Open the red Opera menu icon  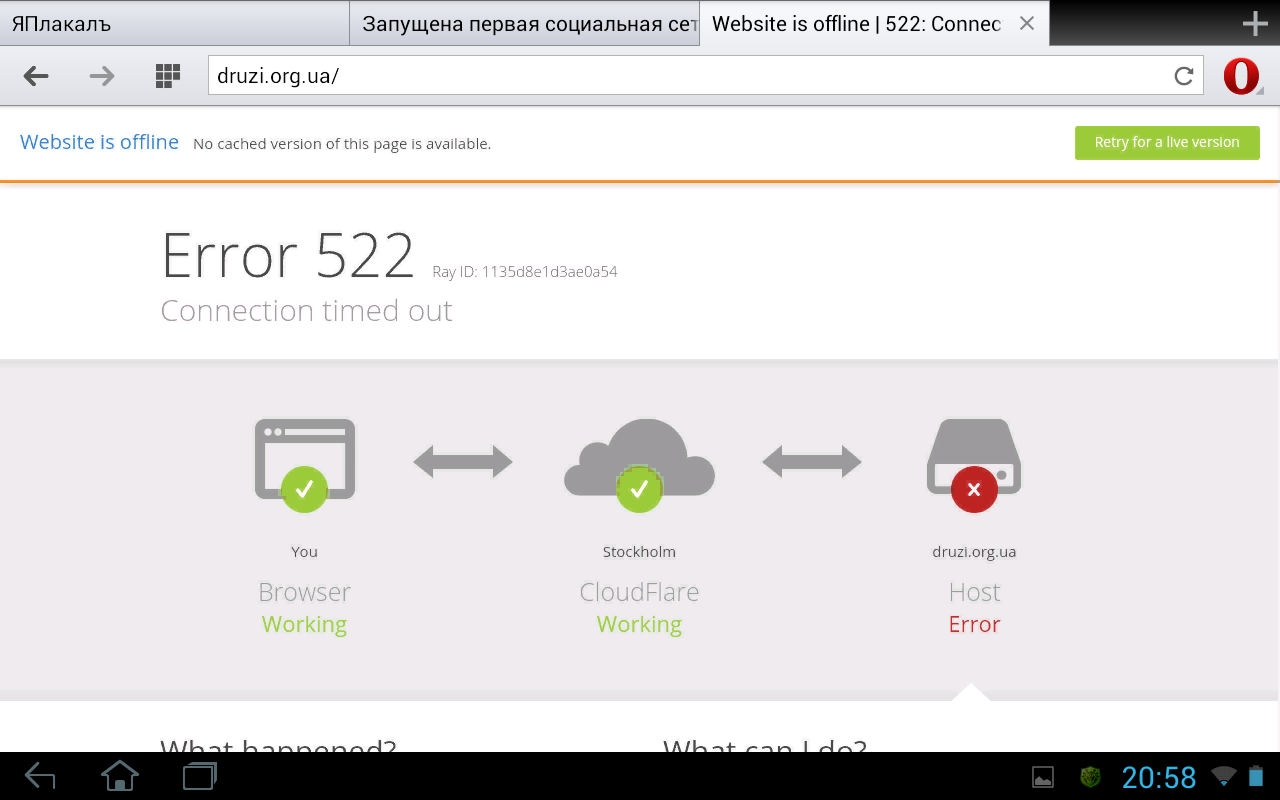point(1241,76)
